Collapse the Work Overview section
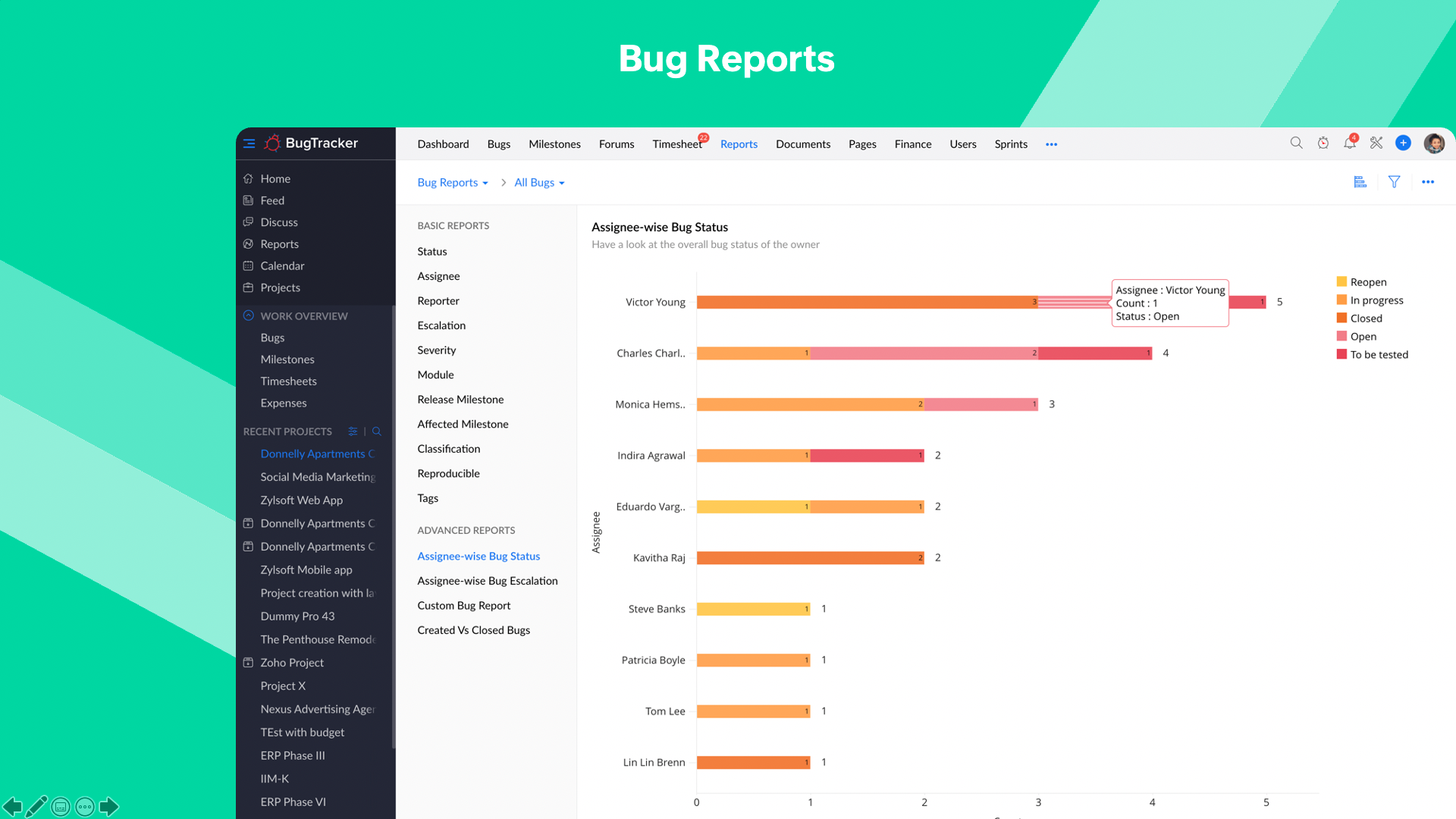The width and height of the screenshot is (1456, 819). tap(248, 315)
